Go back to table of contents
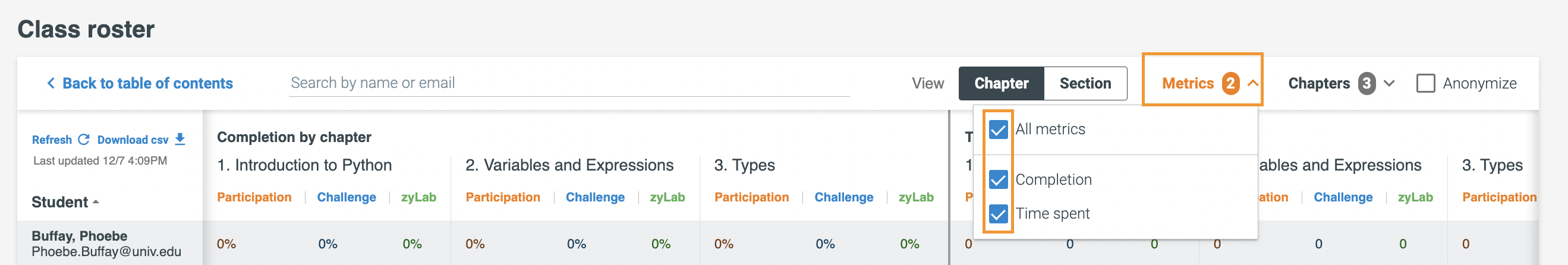The height and width of the screenshot is (265, 1568). [x=147, y=83]
